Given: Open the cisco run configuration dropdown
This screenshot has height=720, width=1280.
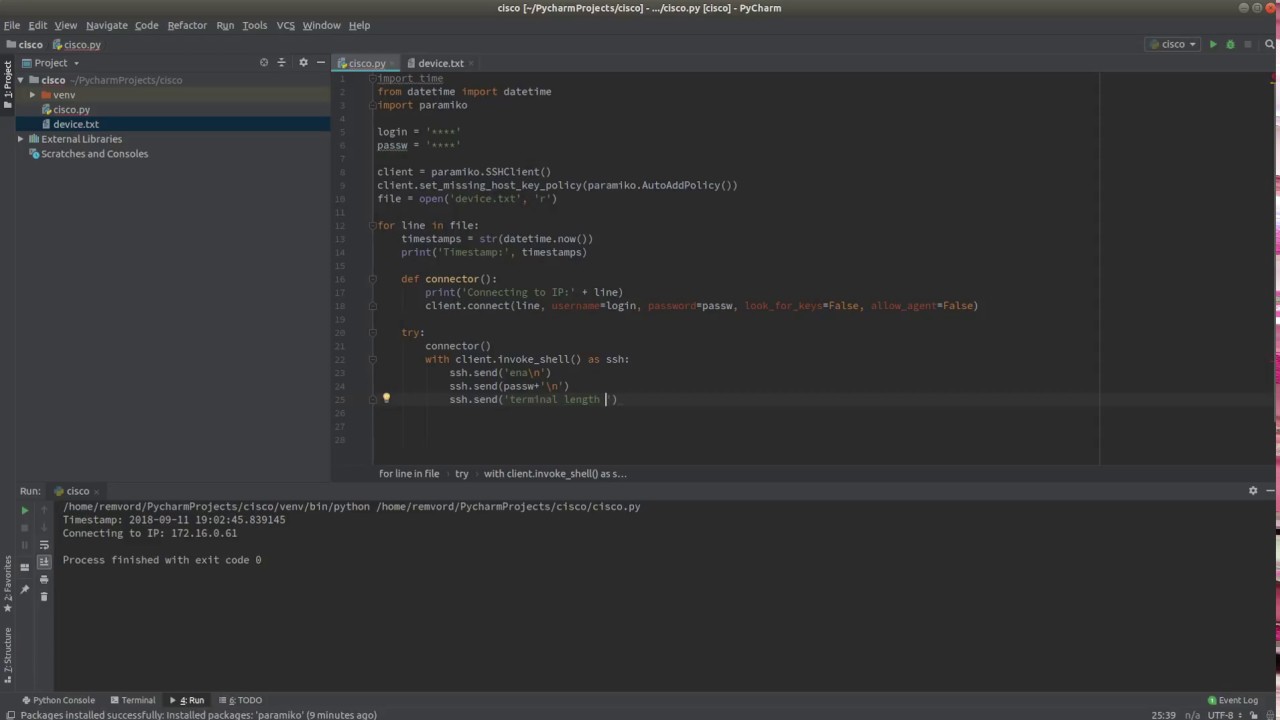Looking at the screenshot, I should (x=1173, y=44).
